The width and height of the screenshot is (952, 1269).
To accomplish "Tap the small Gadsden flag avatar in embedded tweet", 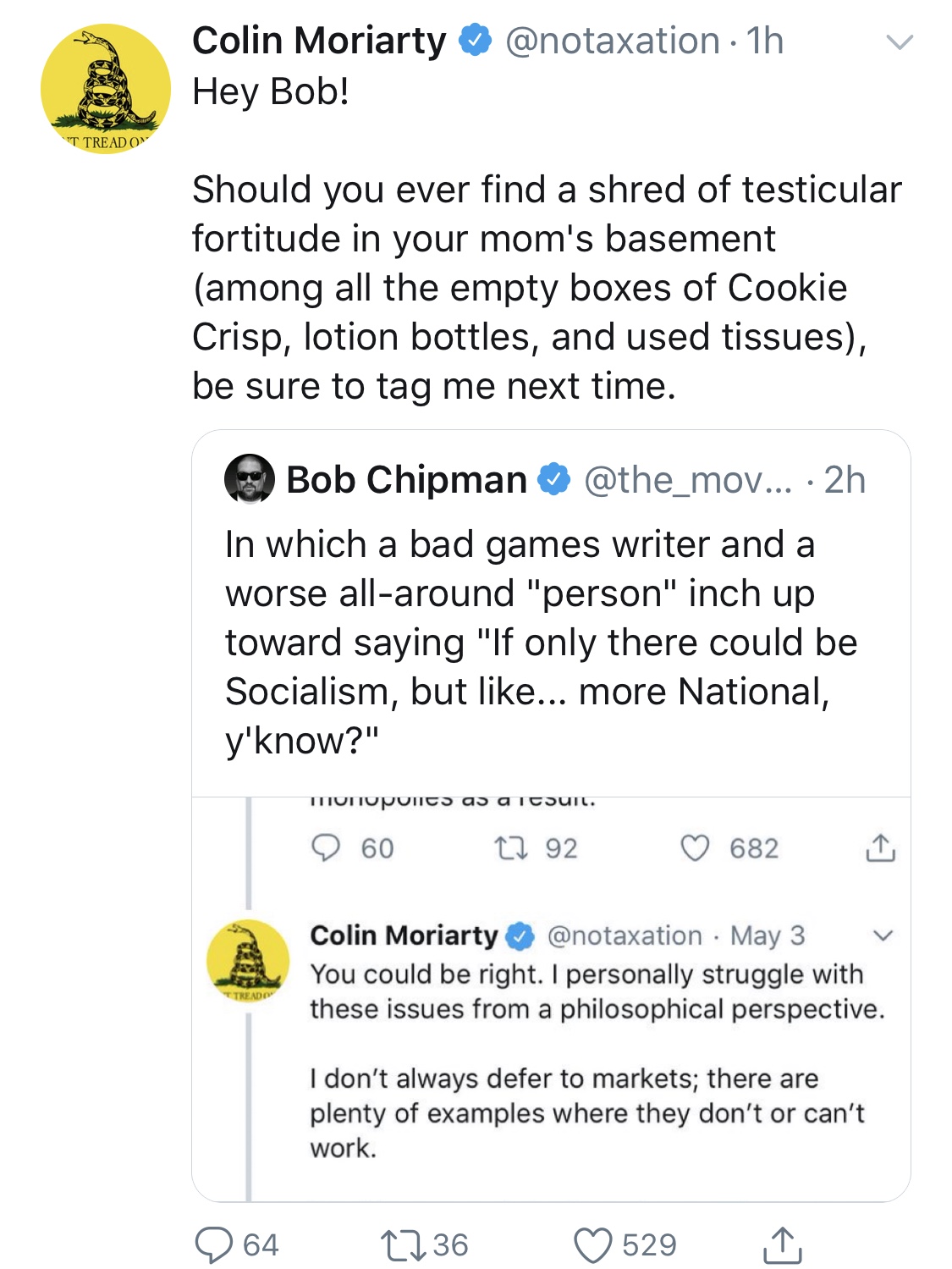I will click(x=248, y=961).
